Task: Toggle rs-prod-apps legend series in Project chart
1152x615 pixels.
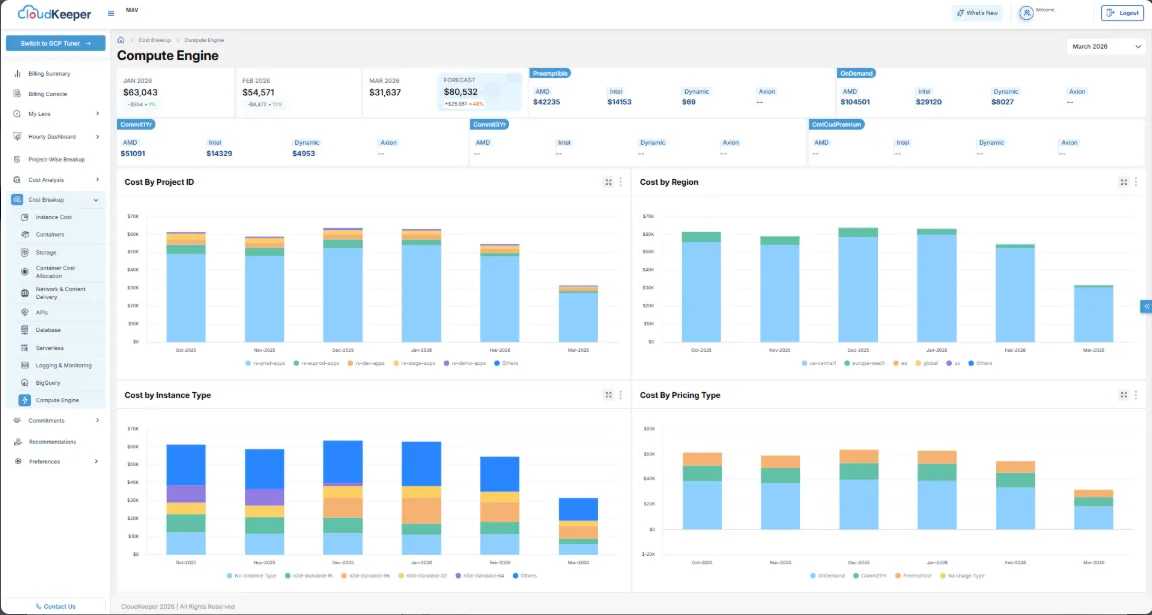Action: pos(266,363)
